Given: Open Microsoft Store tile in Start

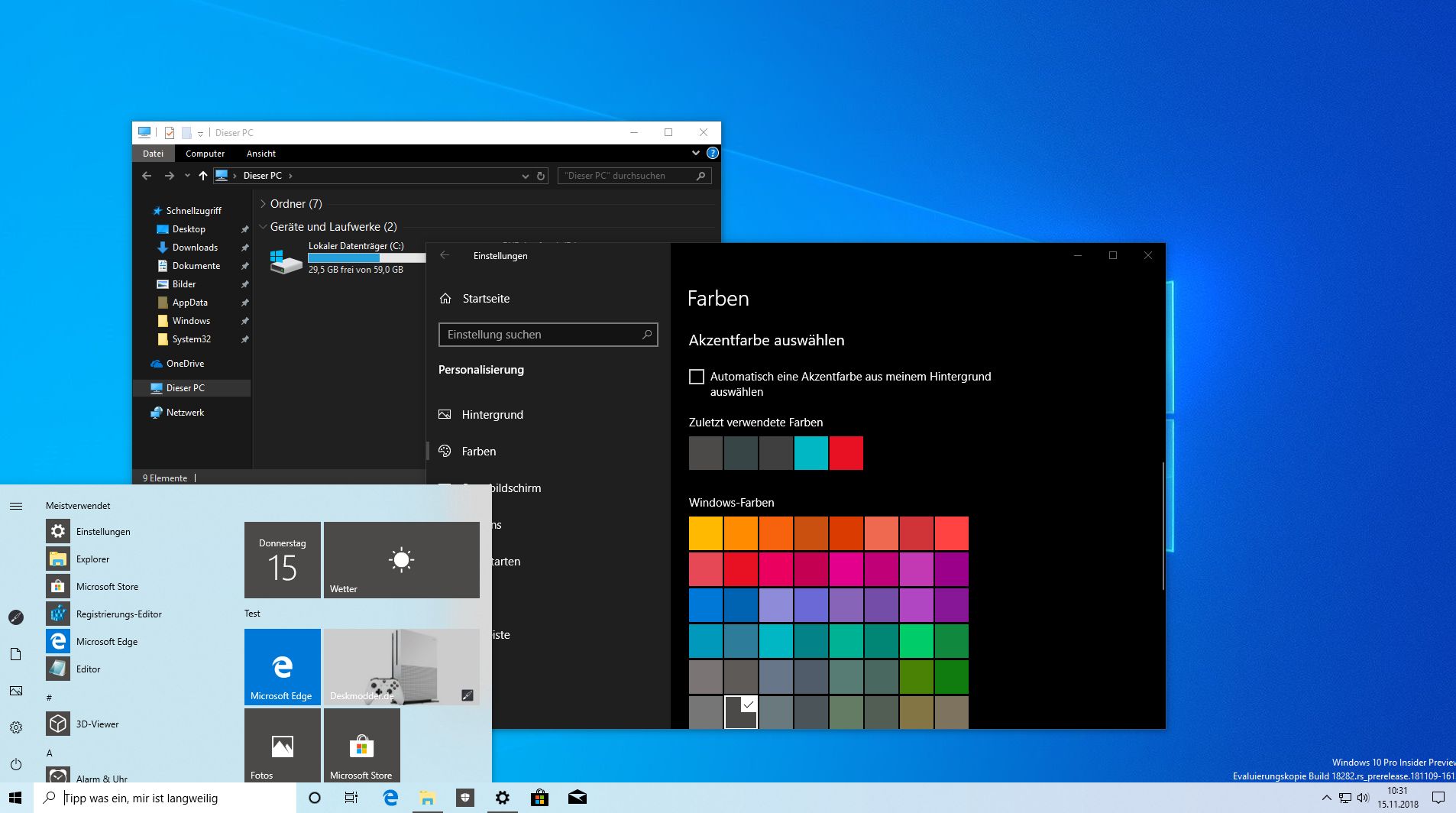Looking at the screenshot, I should pos(362,747).
